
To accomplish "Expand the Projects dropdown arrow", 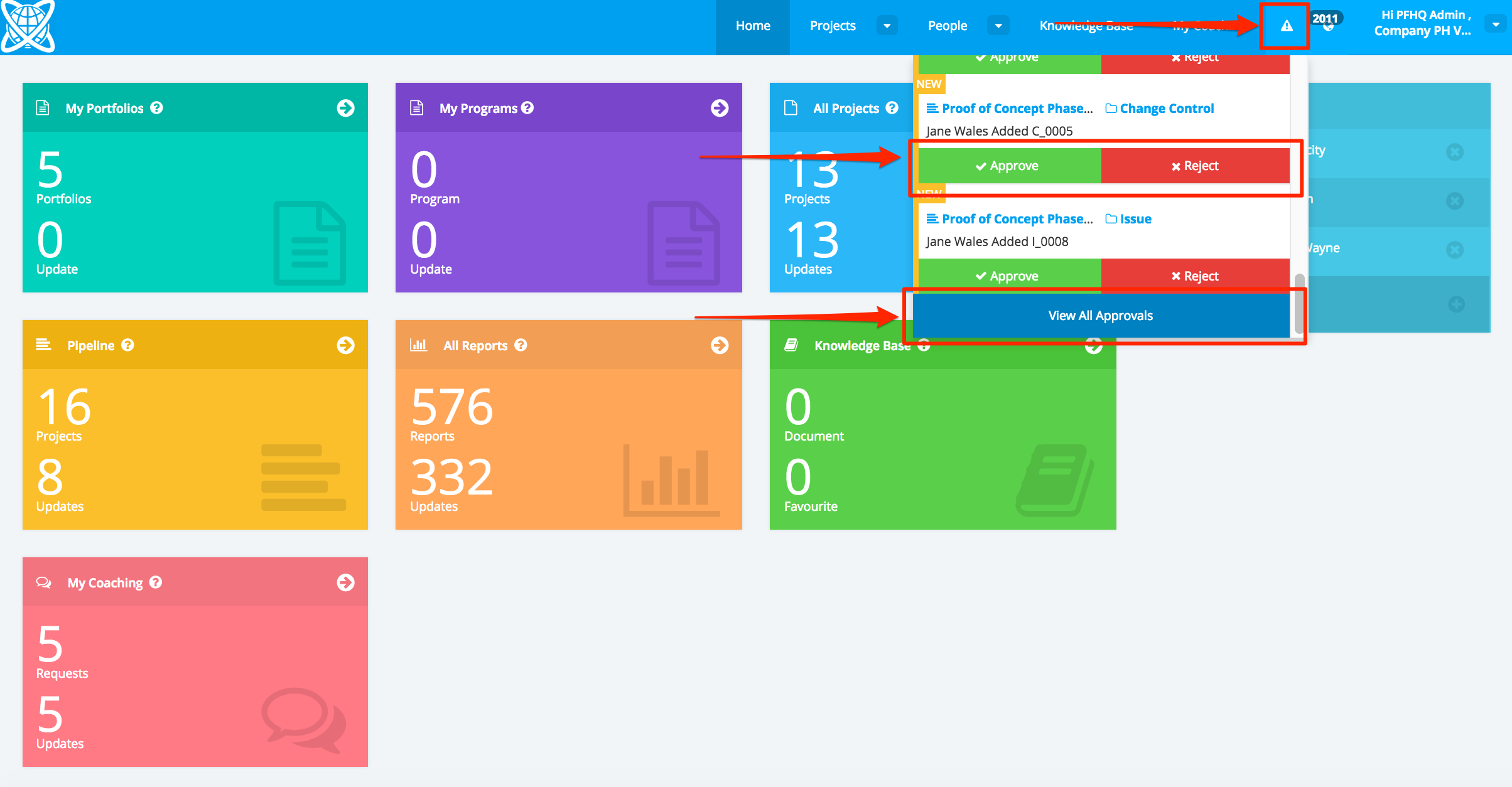I will pyautogui.click(x=887, y=26).
